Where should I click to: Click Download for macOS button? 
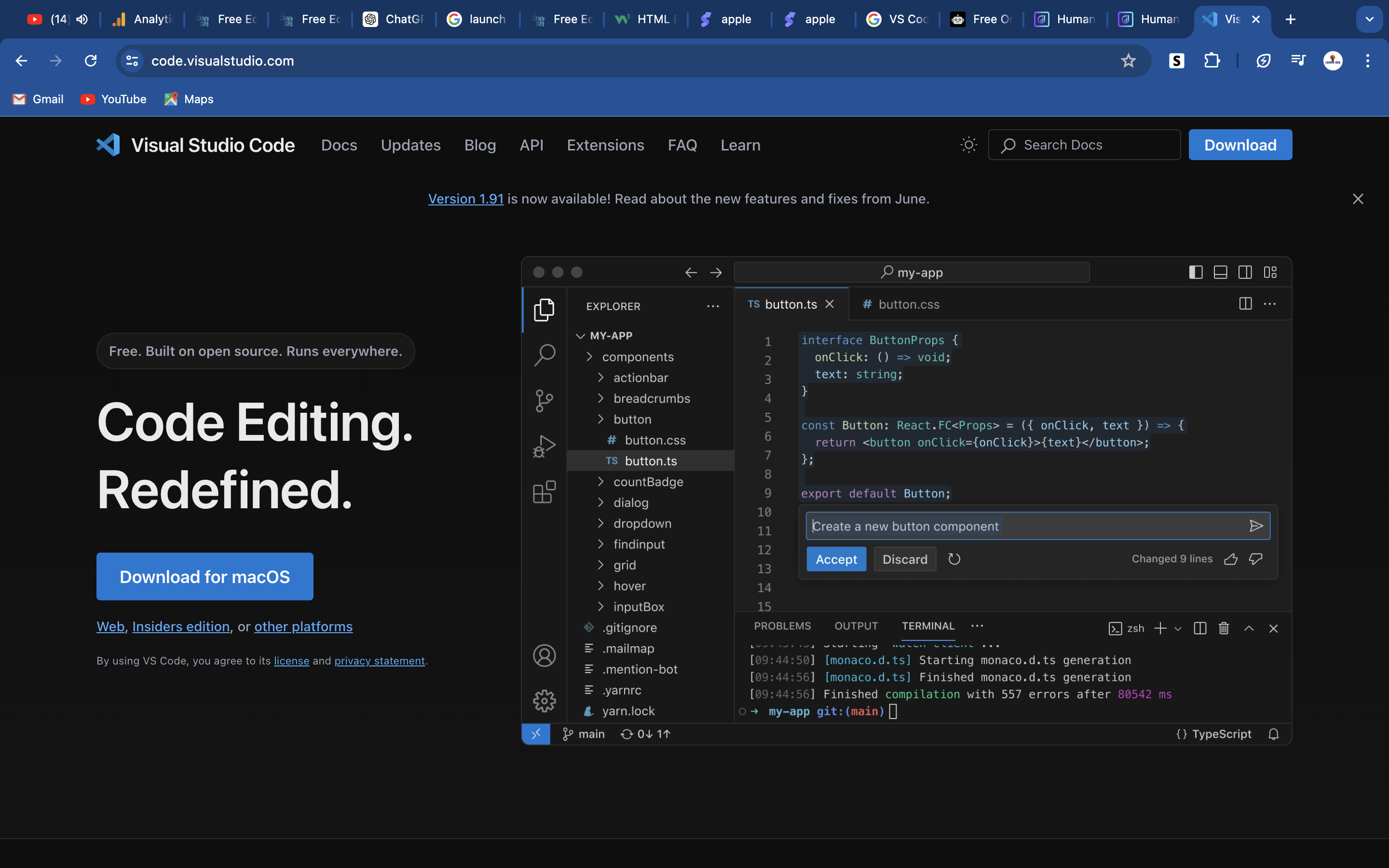[205, 576]
